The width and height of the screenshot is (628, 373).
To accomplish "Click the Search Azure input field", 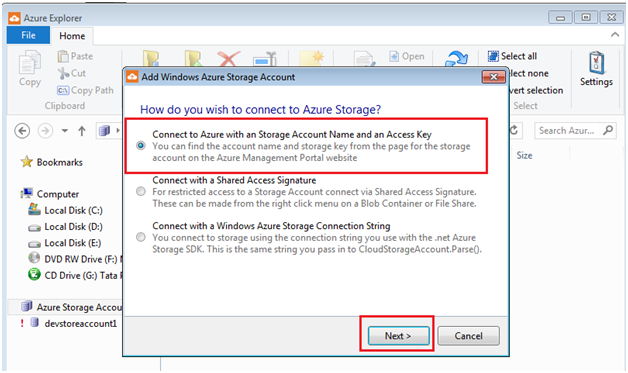I will coord(575,131).
